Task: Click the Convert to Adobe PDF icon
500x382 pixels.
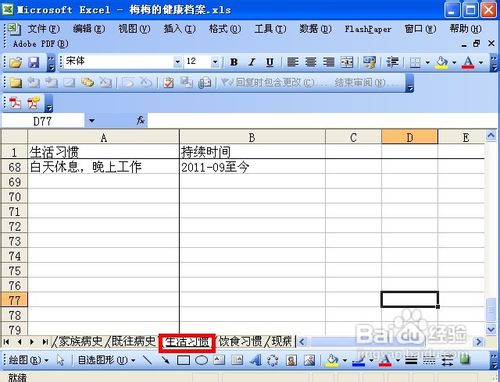Action: coord(15,103)
